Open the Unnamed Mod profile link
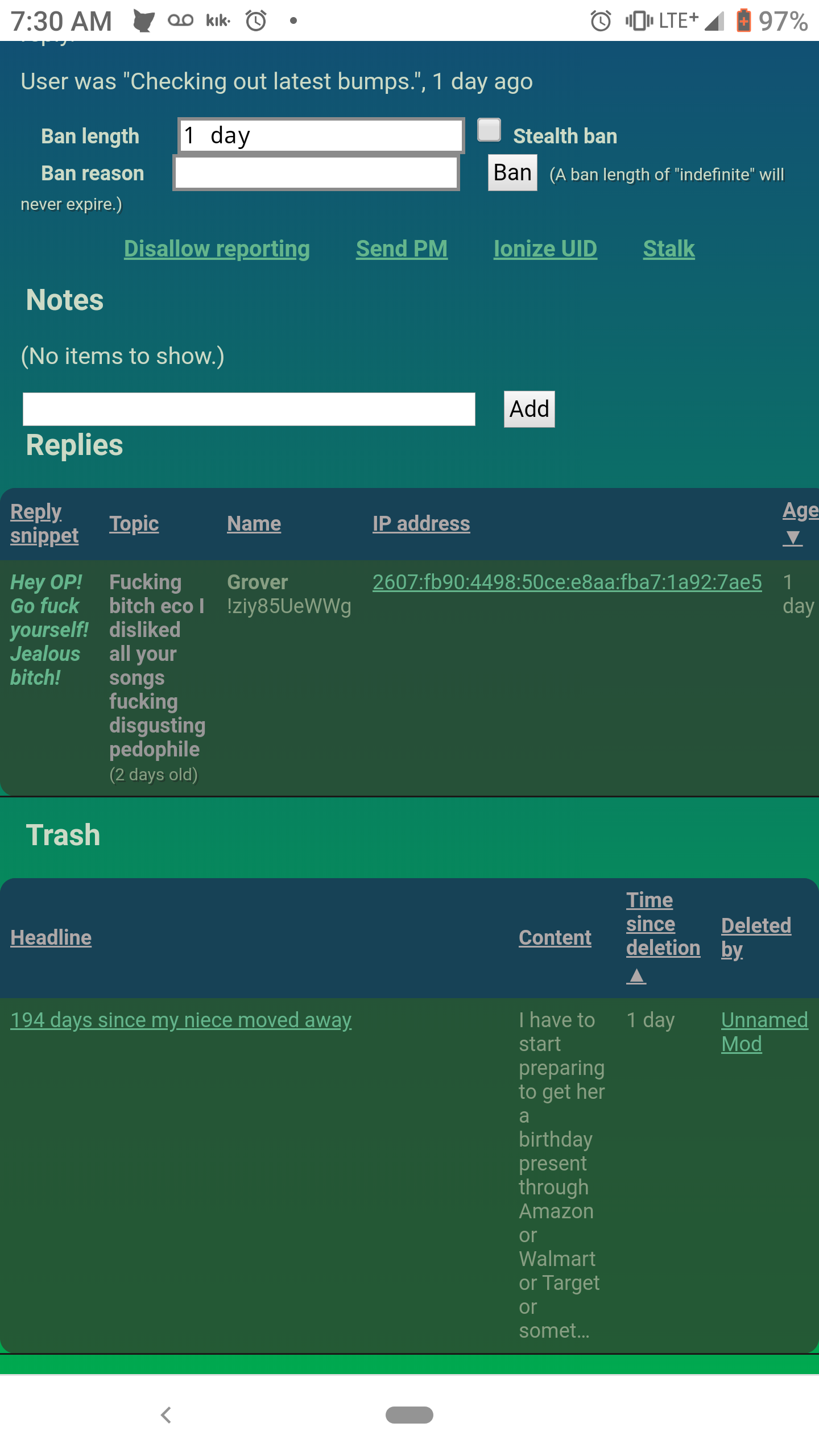Screen dimensions: 819x1456 [764, 1032]
